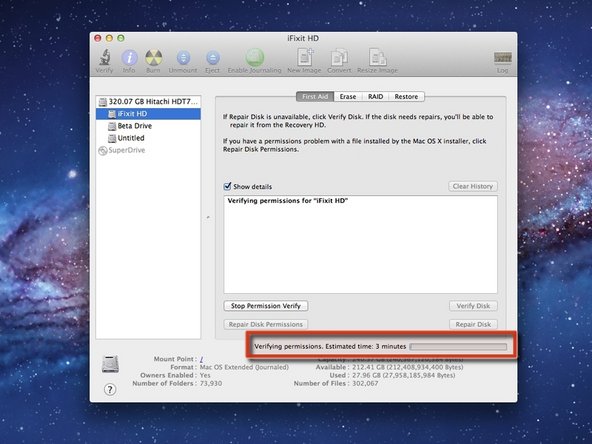Click the Number of Files value 302,067

point(365,383)
